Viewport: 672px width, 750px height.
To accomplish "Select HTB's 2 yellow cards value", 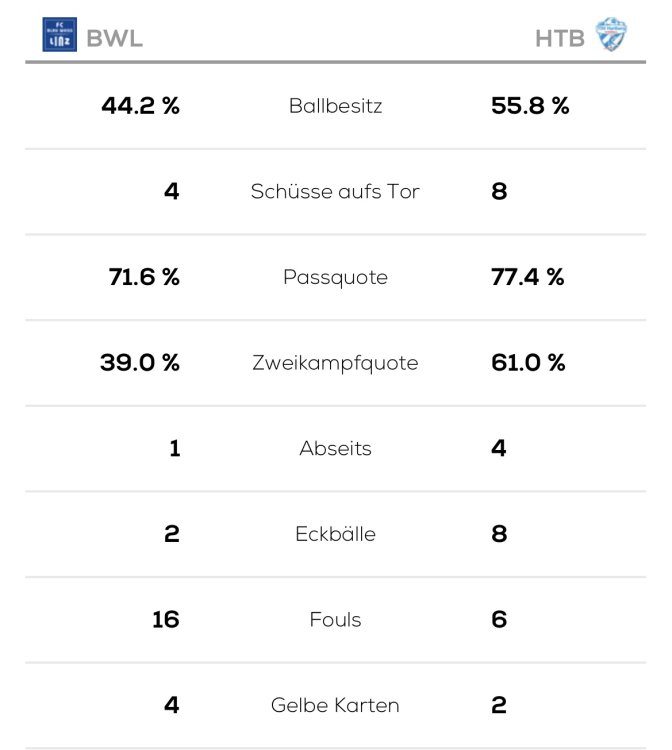I will [499, 705].
